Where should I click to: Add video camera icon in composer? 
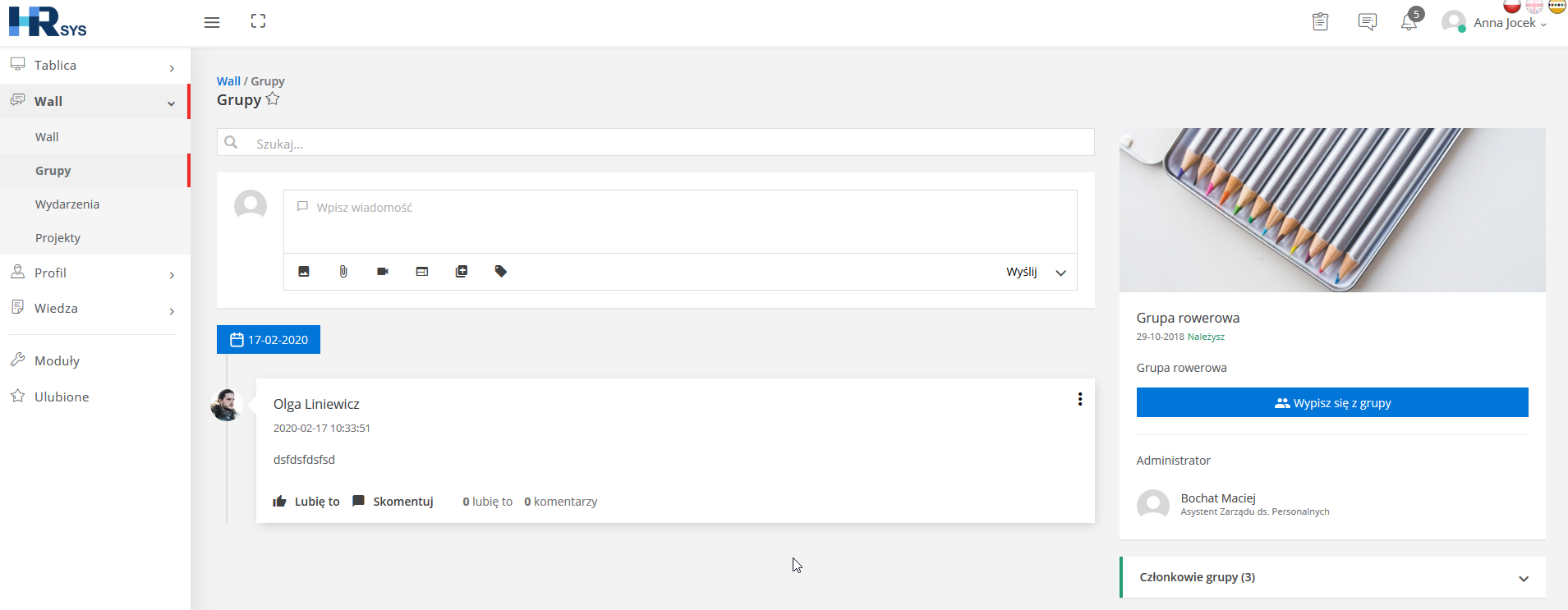pos(383,272)
